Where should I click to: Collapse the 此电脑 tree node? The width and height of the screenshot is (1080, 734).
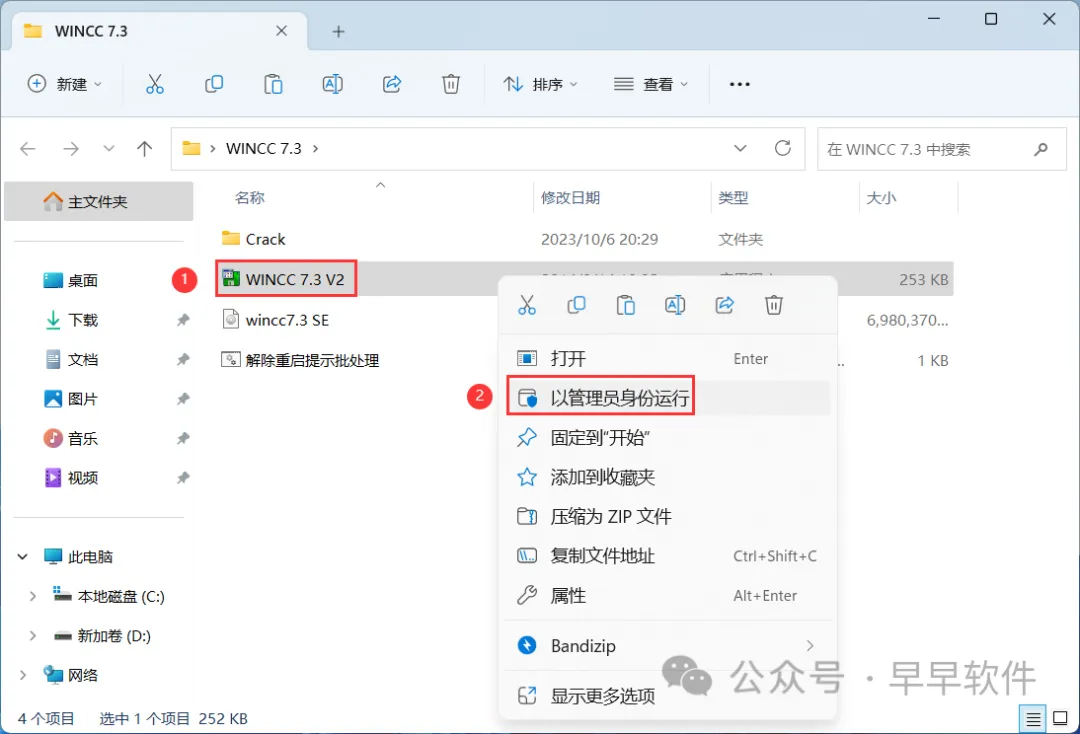point(23,556)
